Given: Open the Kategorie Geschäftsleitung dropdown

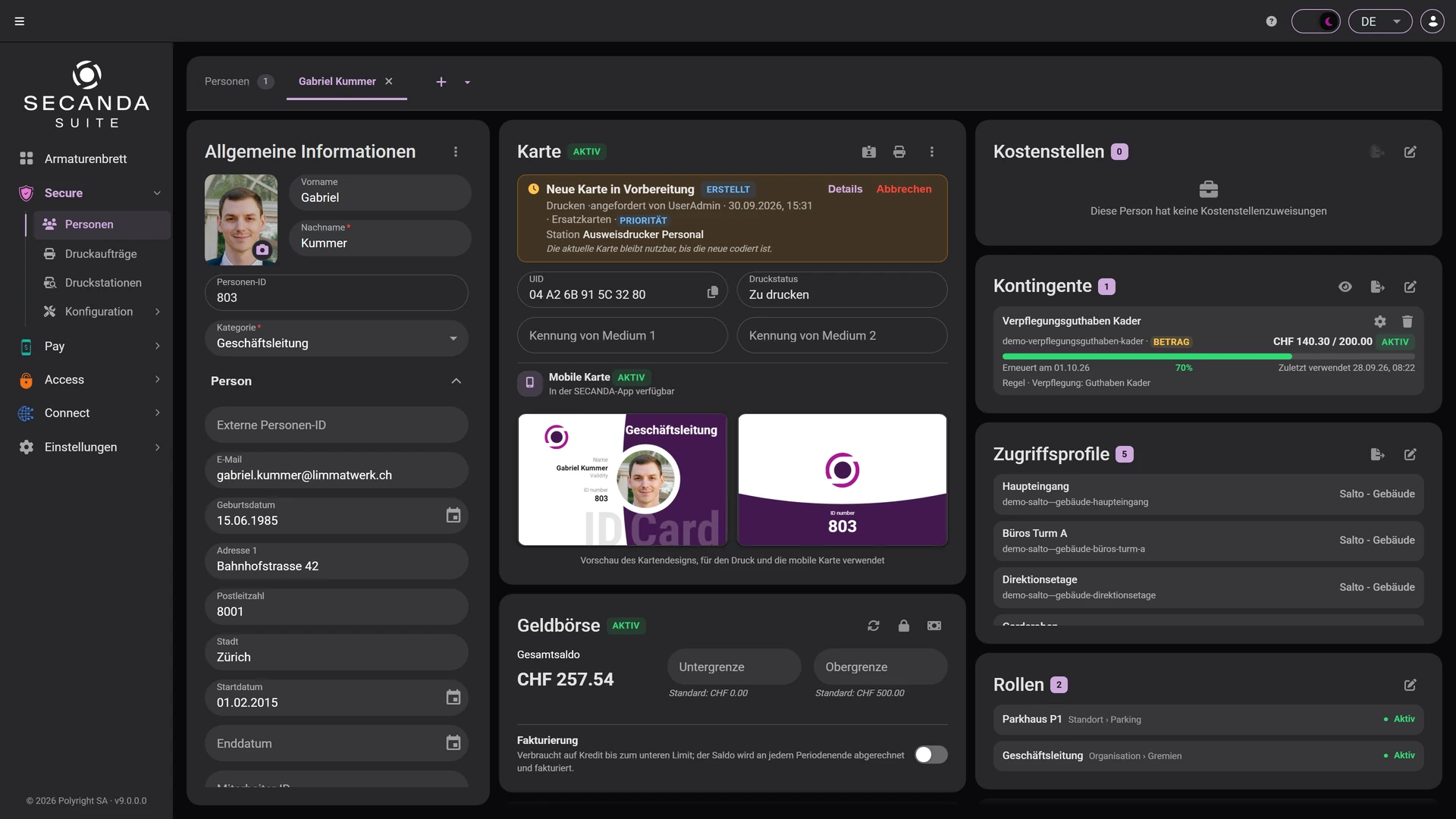Looking at the screenshot, I should [x=337, y=338].
